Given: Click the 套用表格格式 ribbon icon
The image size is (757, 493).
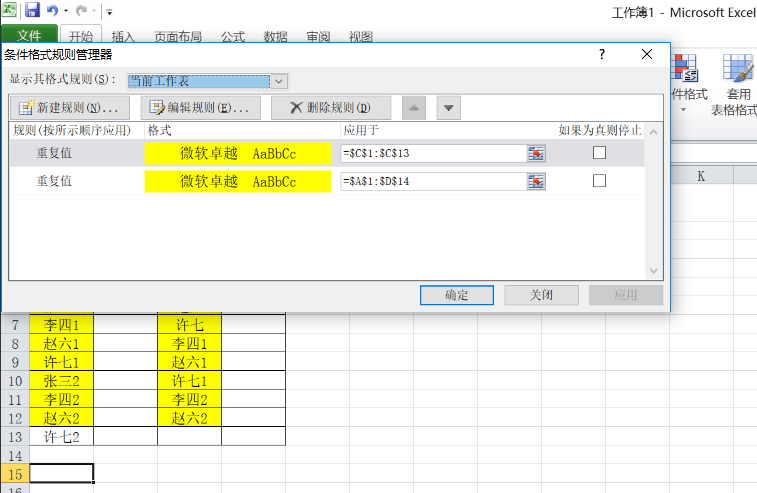Looking at the screenshot, I should pyautogui.click(x=737, y=69).
